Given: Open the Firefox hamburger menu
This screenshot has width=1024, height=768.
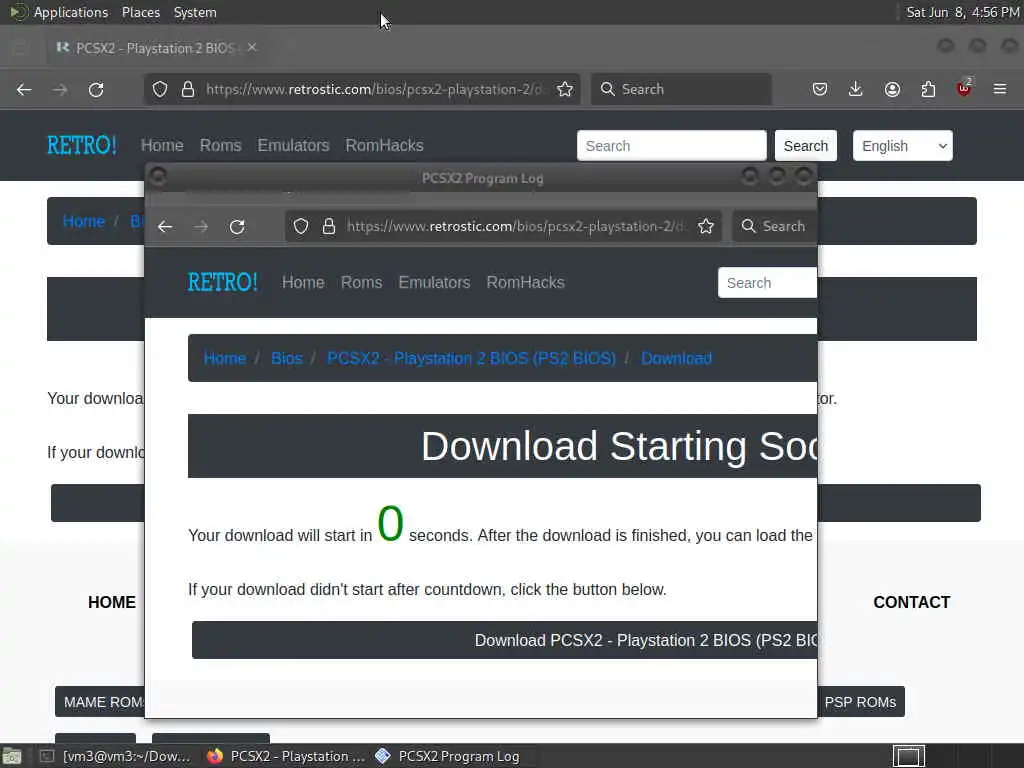Looking at the screenshot, I should 1000,89.
